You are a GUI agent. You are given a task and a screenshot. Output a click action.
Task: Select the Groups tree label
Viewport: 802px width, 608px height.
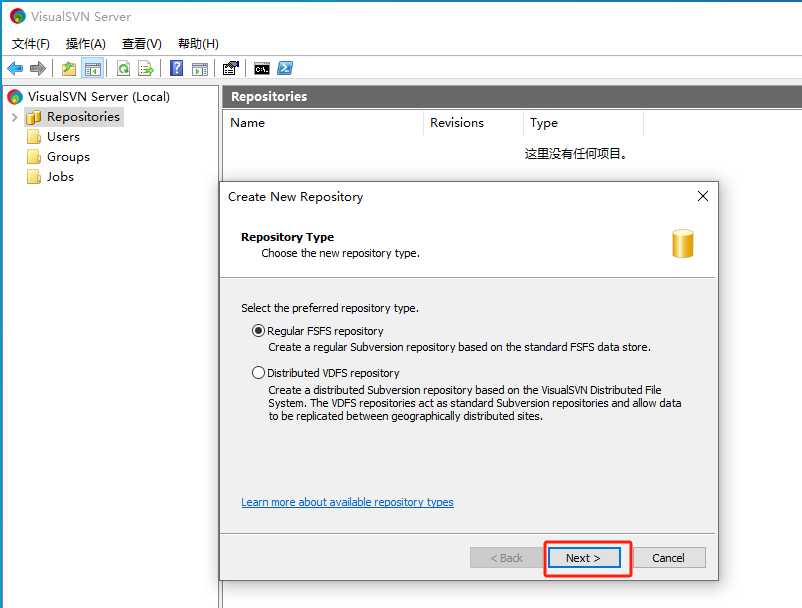(69, 157)
